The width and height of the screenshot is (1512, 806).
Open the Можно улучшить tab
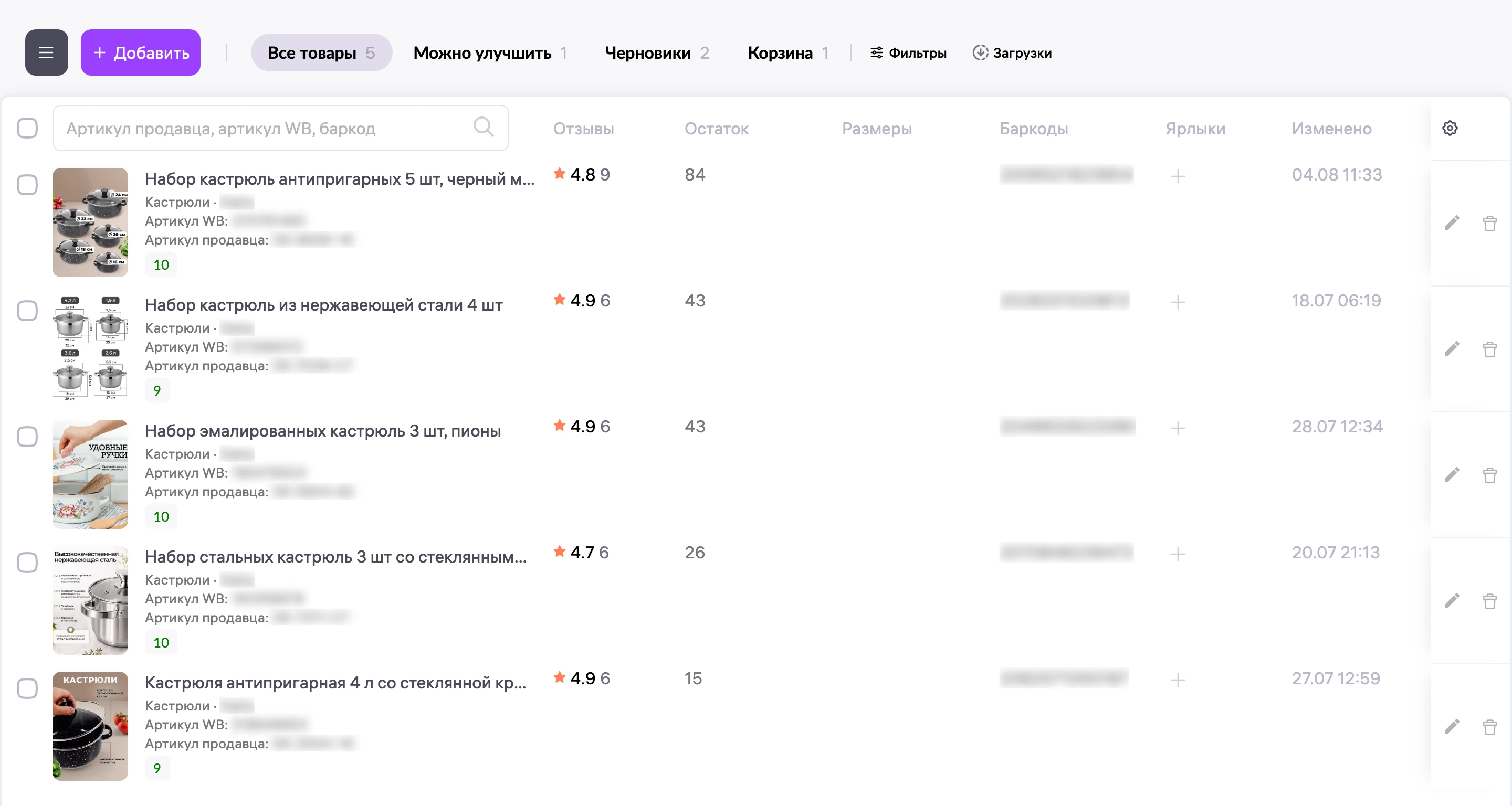pos(490,53)
